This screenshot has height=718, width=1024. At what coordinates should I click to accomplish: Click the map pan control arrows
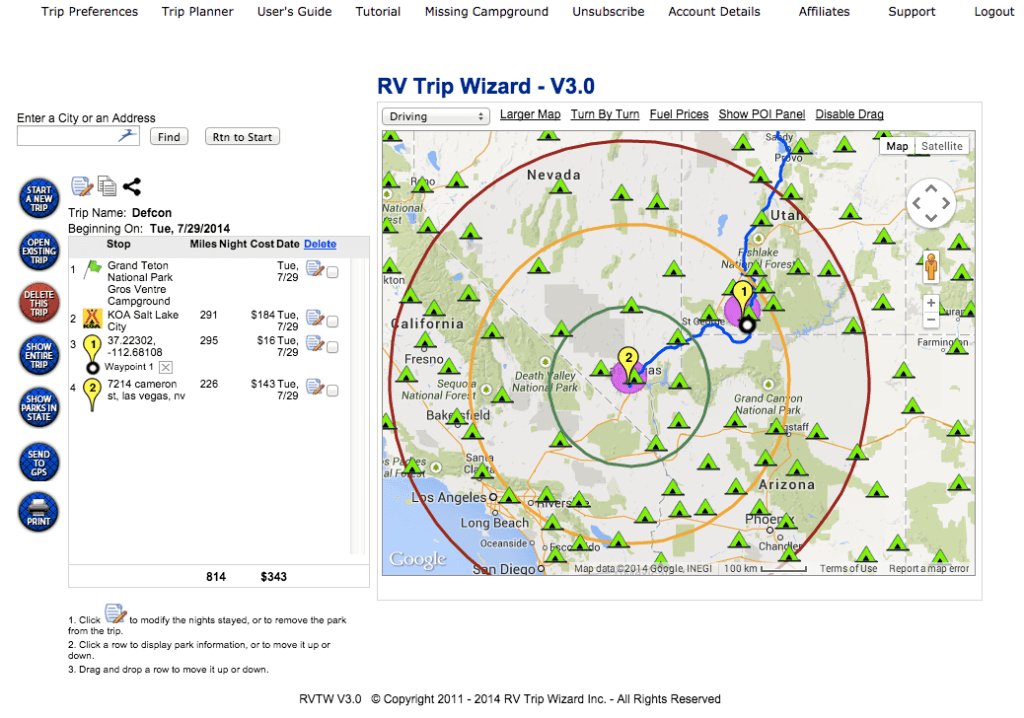(931, 203)
